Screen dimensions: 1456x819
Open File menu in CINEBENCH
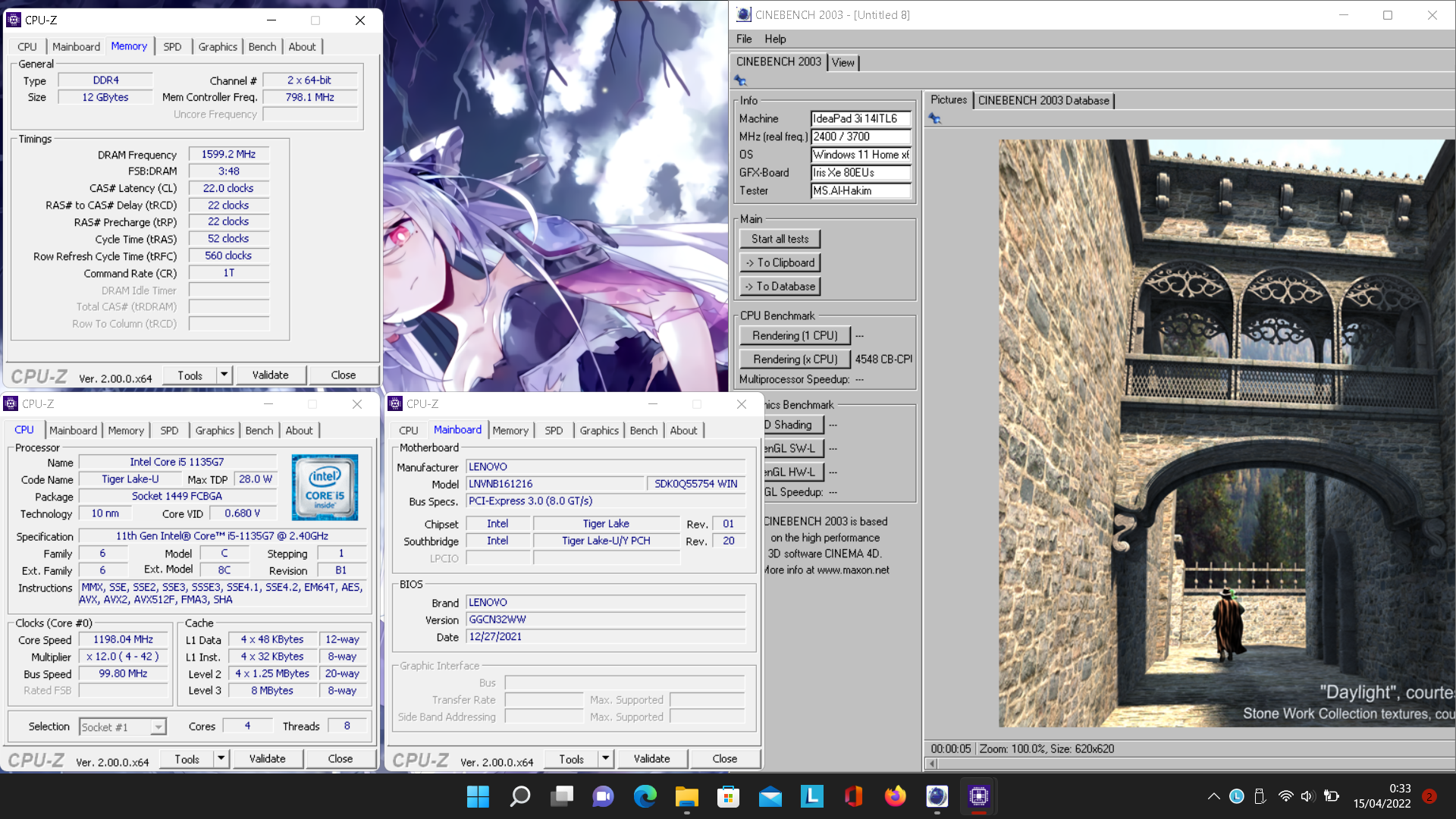point(744,39)
